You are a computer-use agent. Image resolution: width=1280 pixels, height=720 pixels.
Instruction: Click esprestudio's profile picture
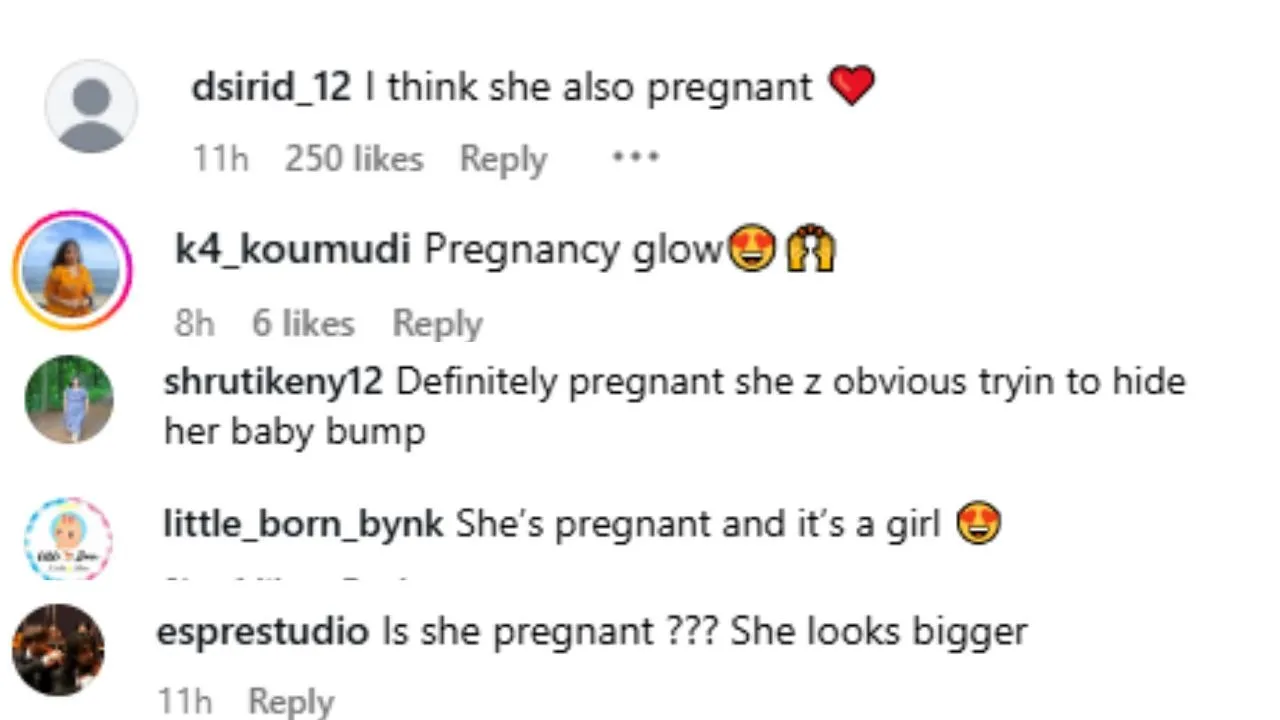(x=58, y=650)
